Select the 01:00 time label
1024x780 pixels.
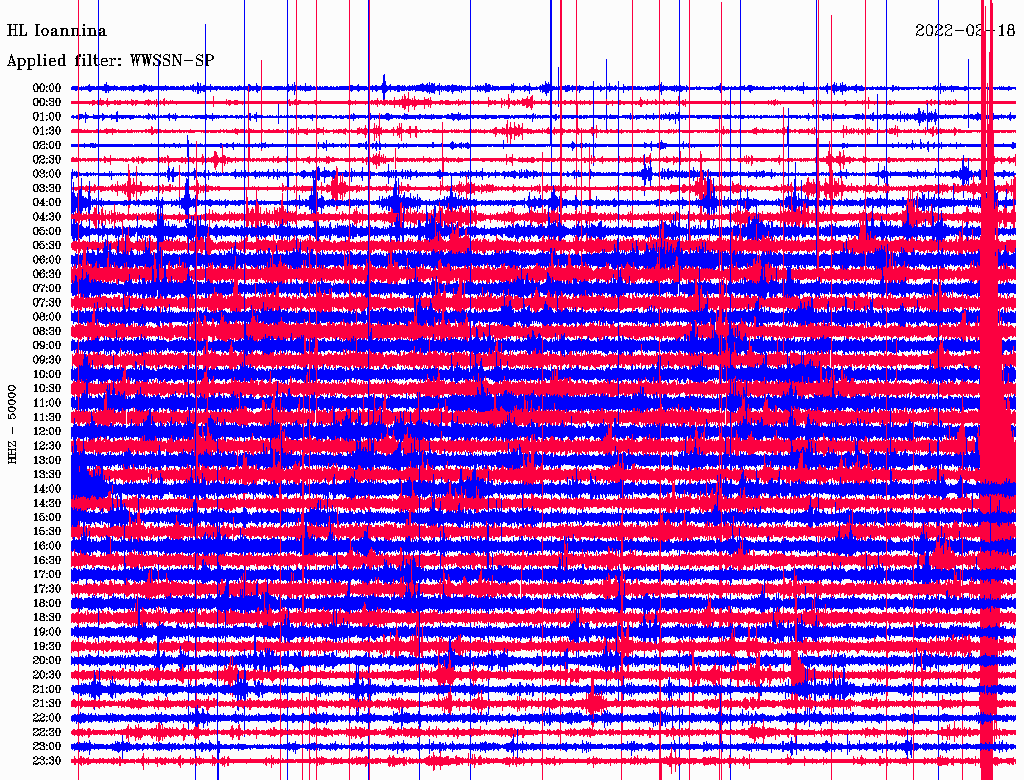(47, 116)
